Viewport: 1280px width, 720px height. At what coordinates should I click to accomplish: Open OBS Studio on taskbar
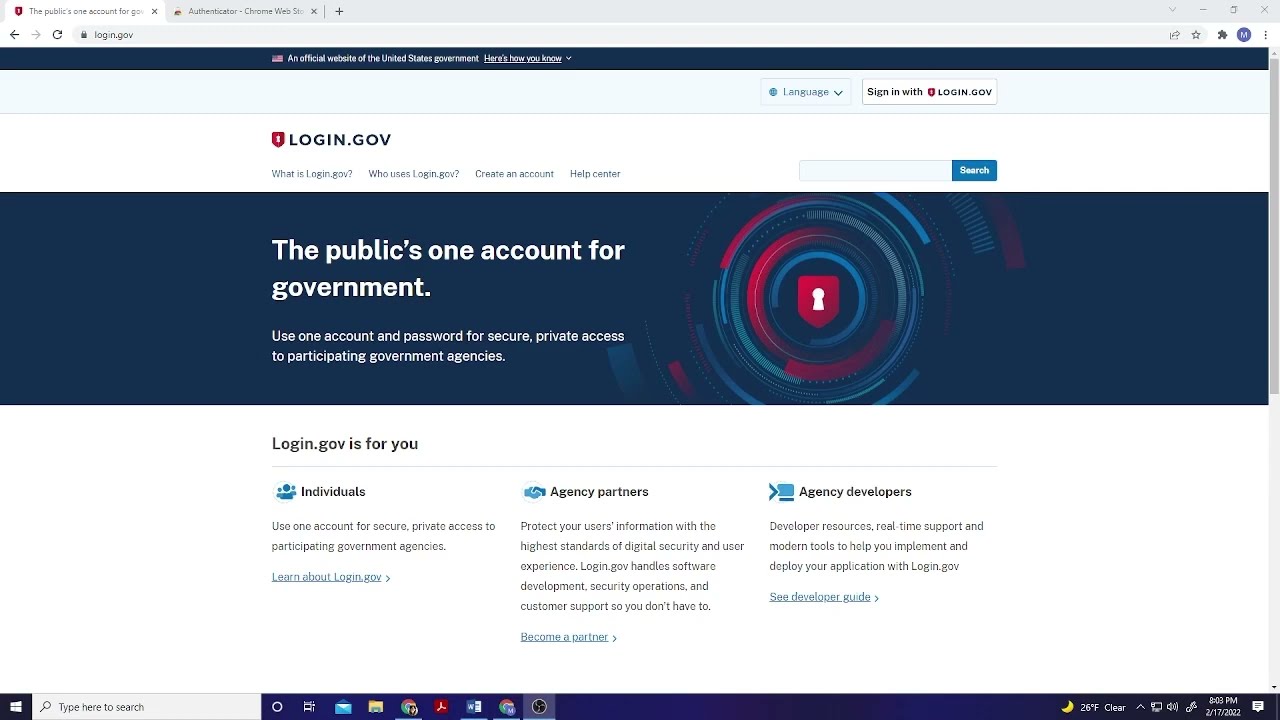(x=539, y=707)
